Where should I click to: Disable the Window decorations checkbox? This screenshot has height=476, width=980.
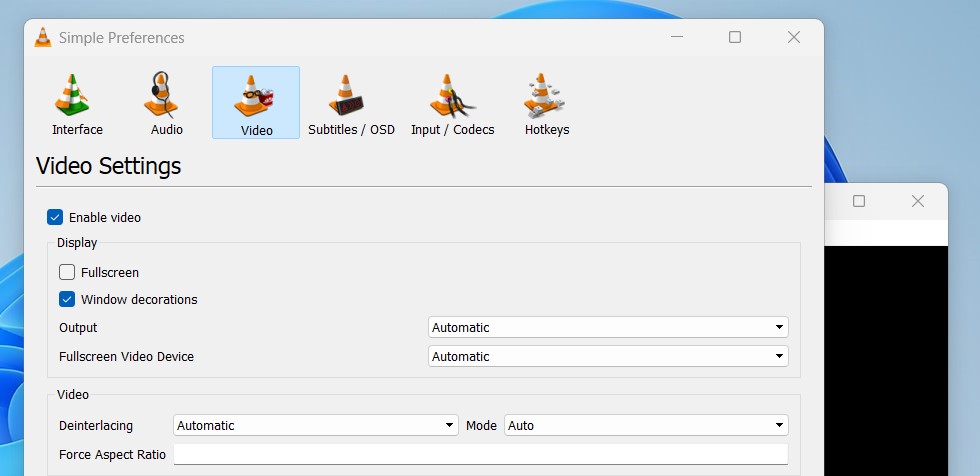pyautogui.click(x=67, y=299)
